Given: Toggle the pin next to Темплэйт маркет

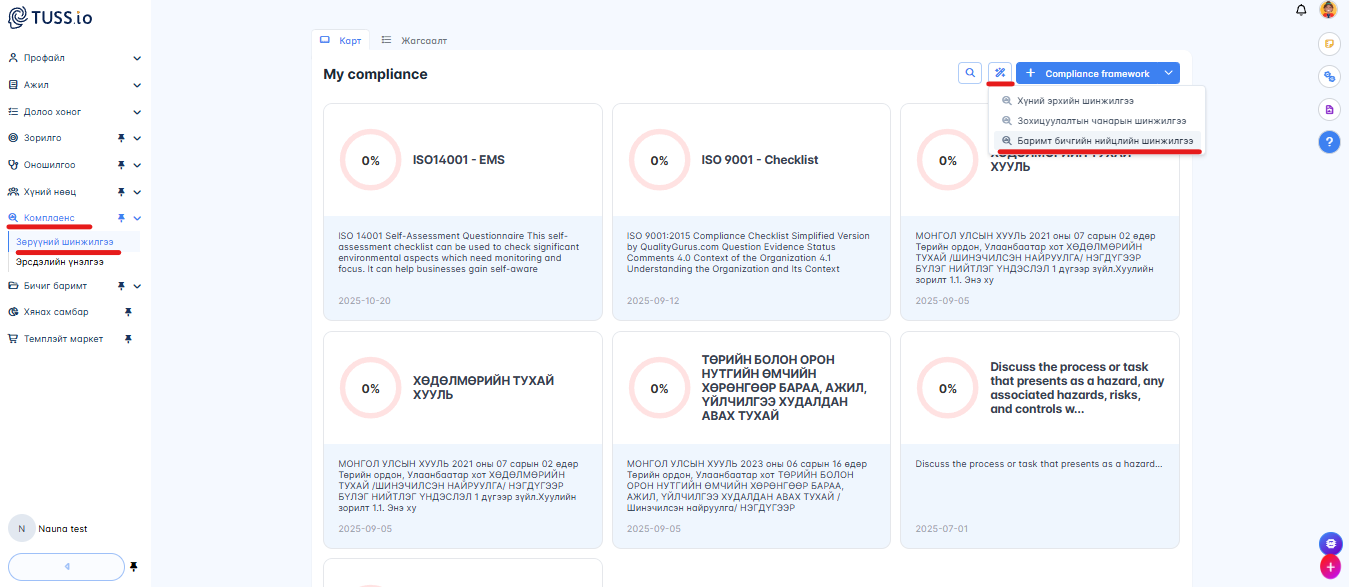Looking at the screenshot, I should tap(128, 339).
